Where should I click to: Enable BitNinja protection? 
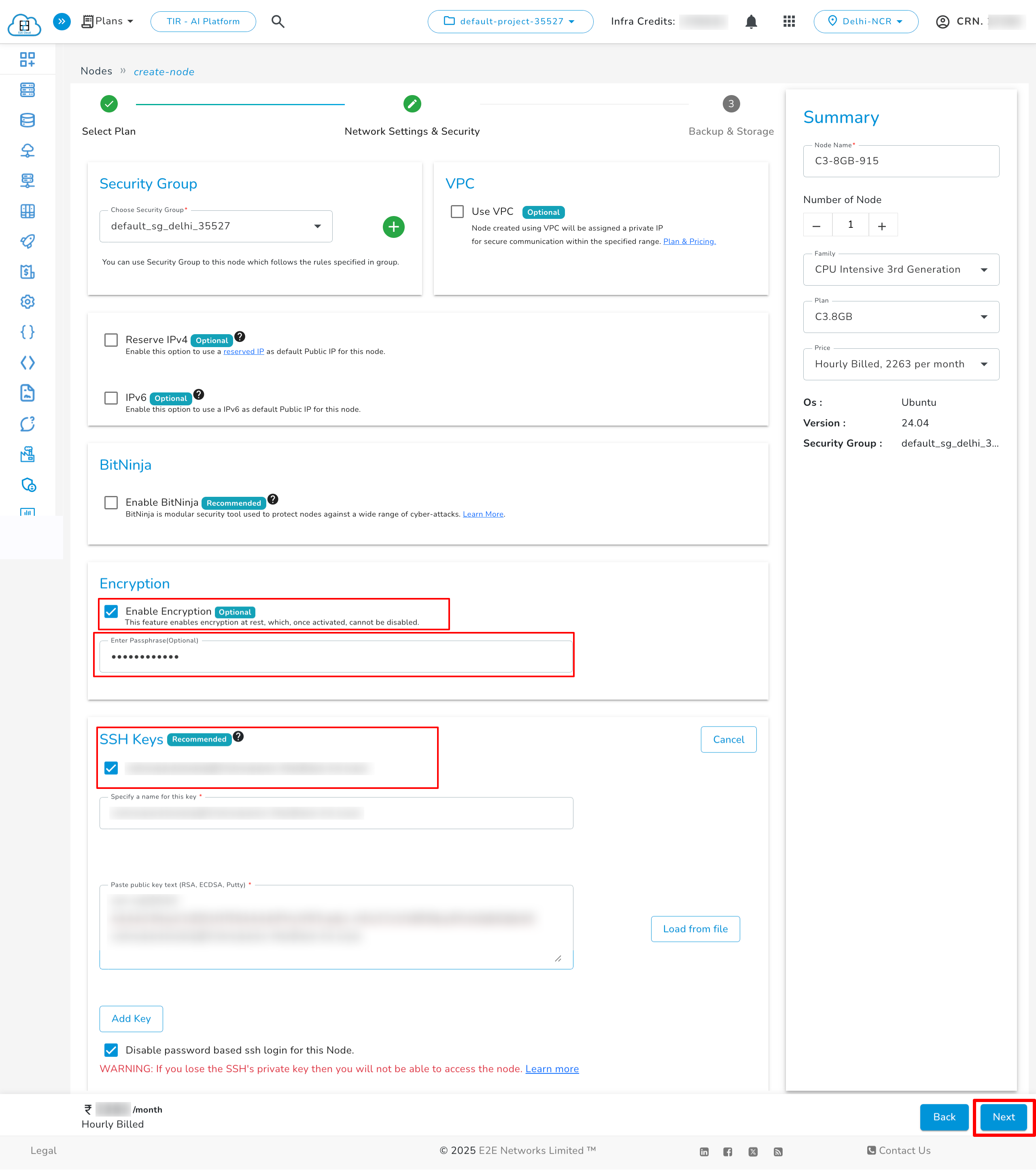click(111, 502)
